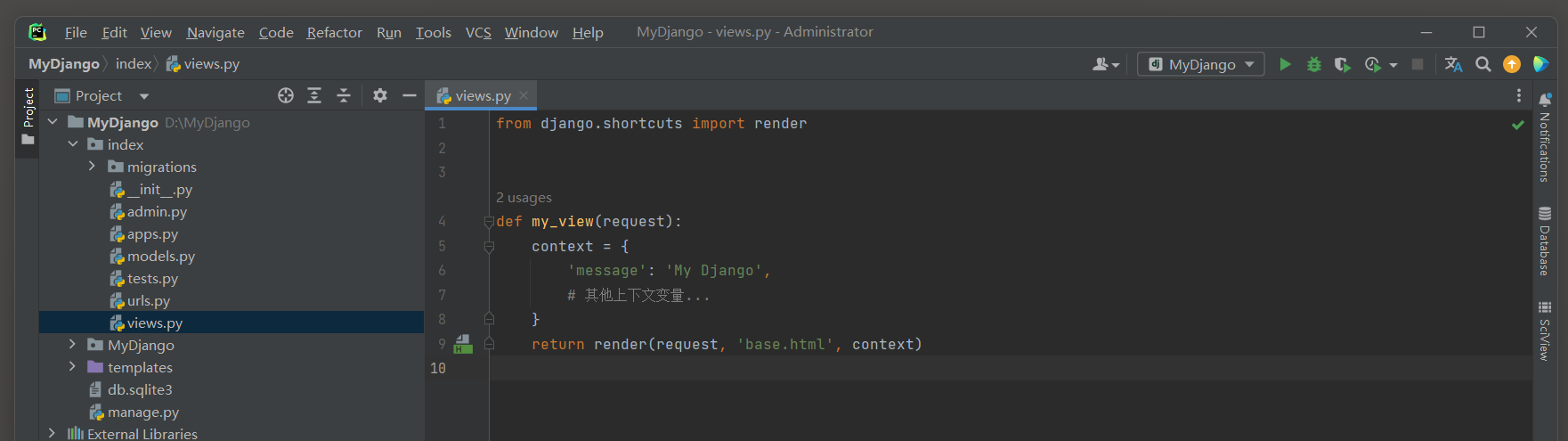The width and height of the screenshot is (1568, 441).
Task: Open the MyDjango run configuration dropdown
Action: [x=1201, y=64]
